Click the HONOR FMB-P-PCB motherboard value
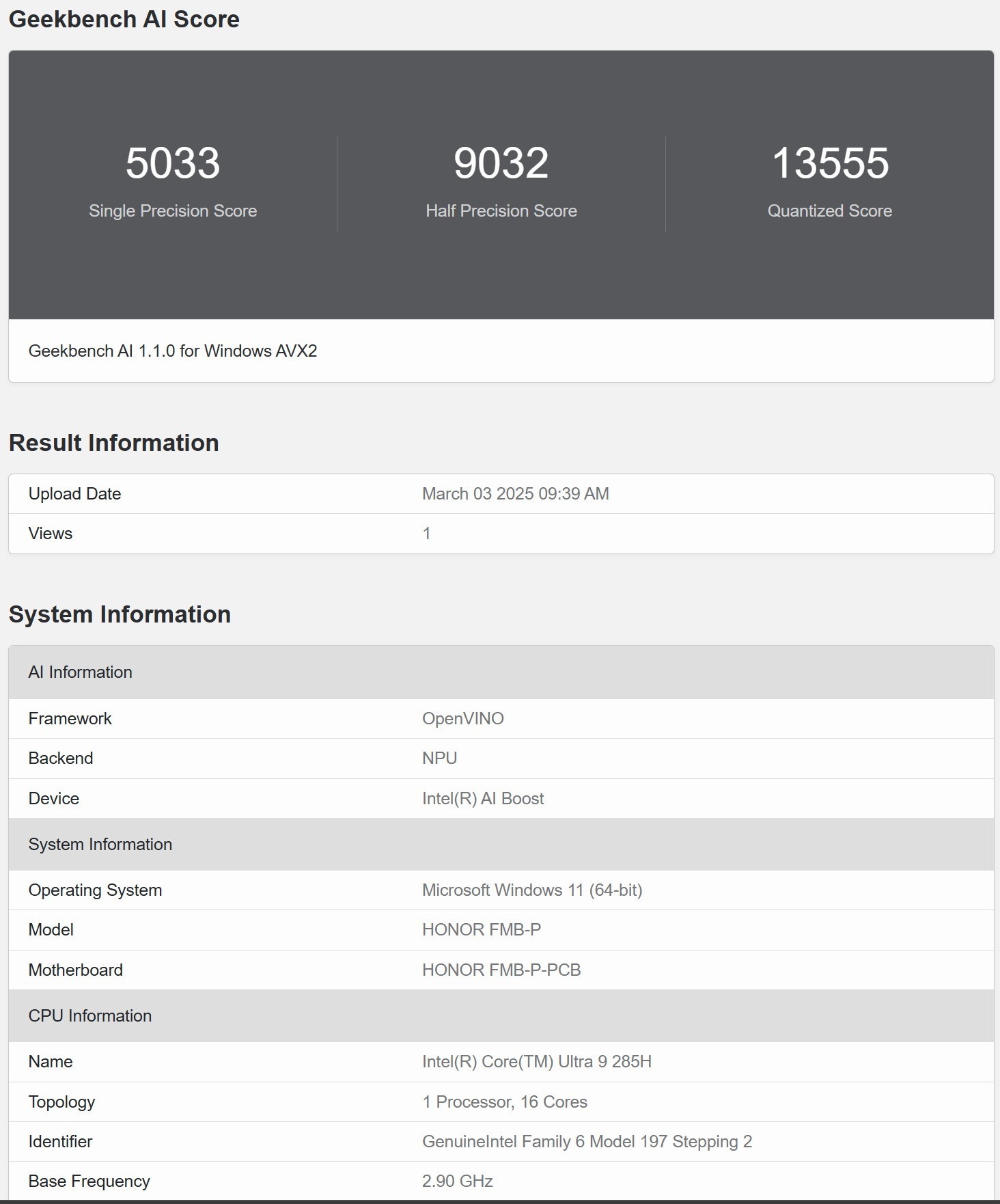Image resolution: width=1000 pixels, height=1204 pixels. click(x=501, y=970)
